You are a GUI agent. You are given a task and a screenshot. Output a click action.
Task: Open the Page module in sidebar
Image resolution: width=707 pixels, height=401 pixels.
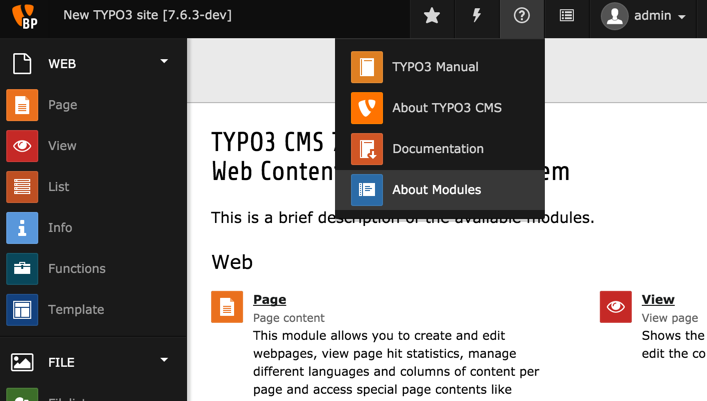click(63, 105)
